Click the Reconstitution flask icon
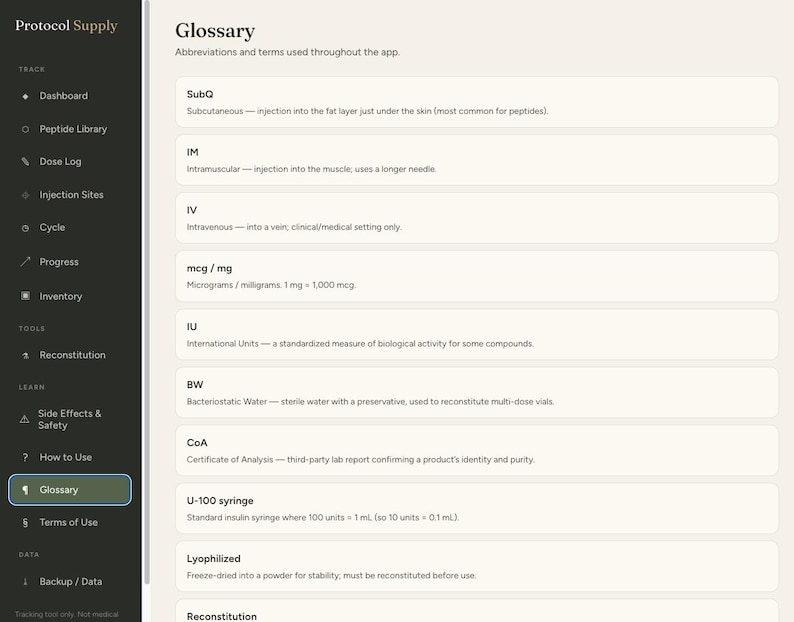Image resolution: width=794 pixels, height=622 pixels. click(x=25, y=356)
